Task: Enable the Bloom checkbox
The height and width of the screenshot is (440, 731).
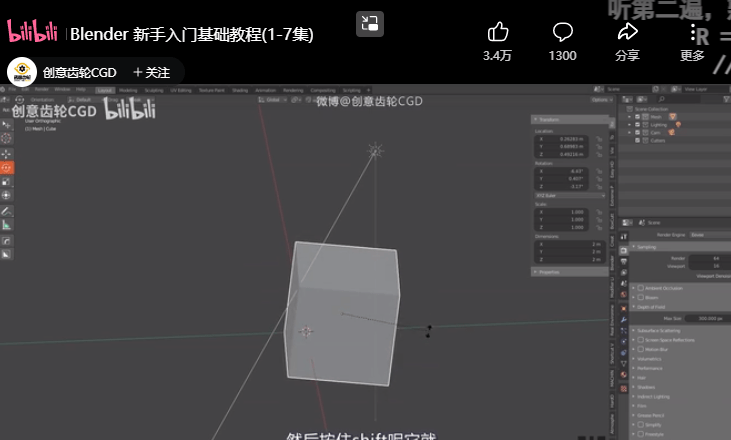Action: (641, 297)
